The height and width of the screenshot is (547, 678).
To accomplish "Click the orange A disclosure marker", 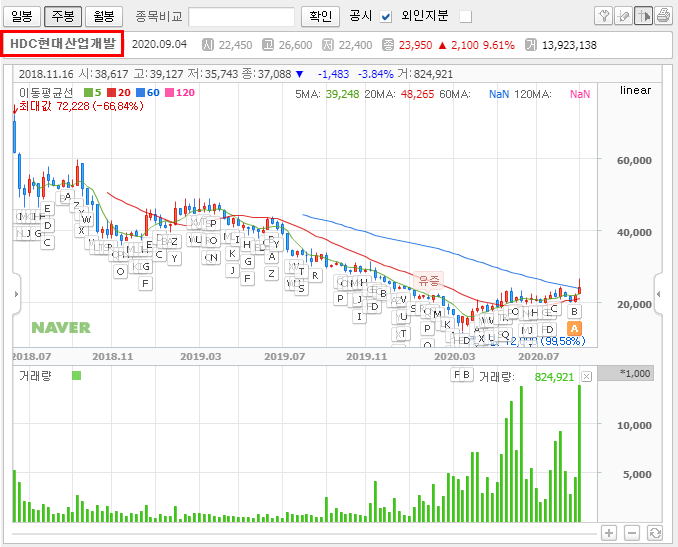I will pos(574,329).
